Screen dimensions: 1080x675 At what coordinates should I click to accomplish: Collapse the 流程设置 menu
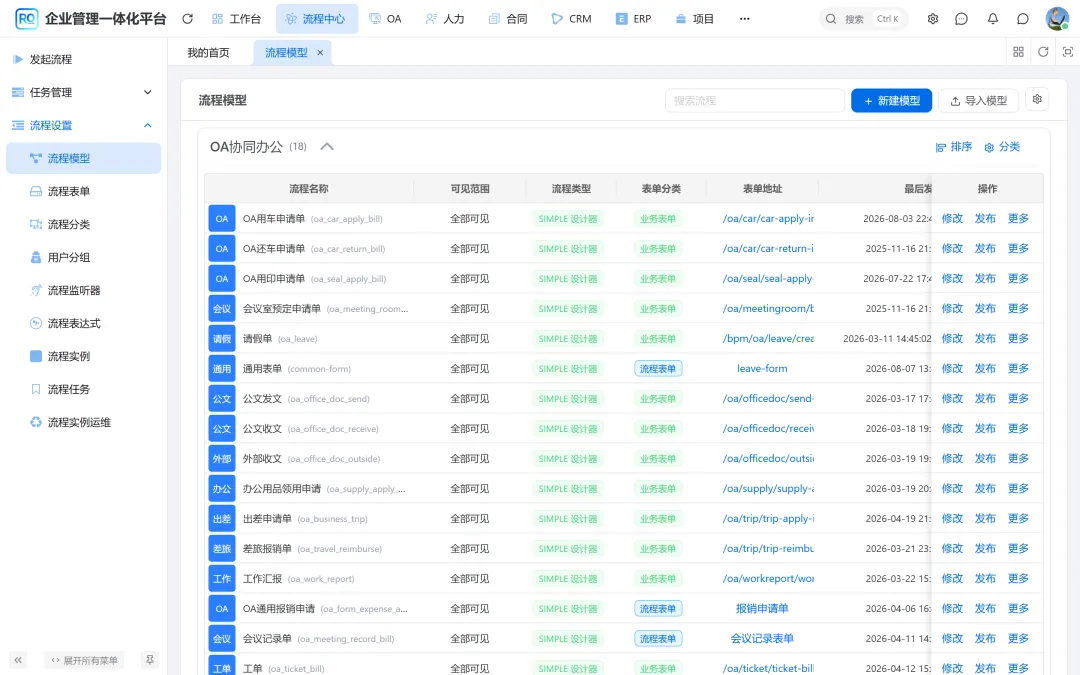click(83, 125)
